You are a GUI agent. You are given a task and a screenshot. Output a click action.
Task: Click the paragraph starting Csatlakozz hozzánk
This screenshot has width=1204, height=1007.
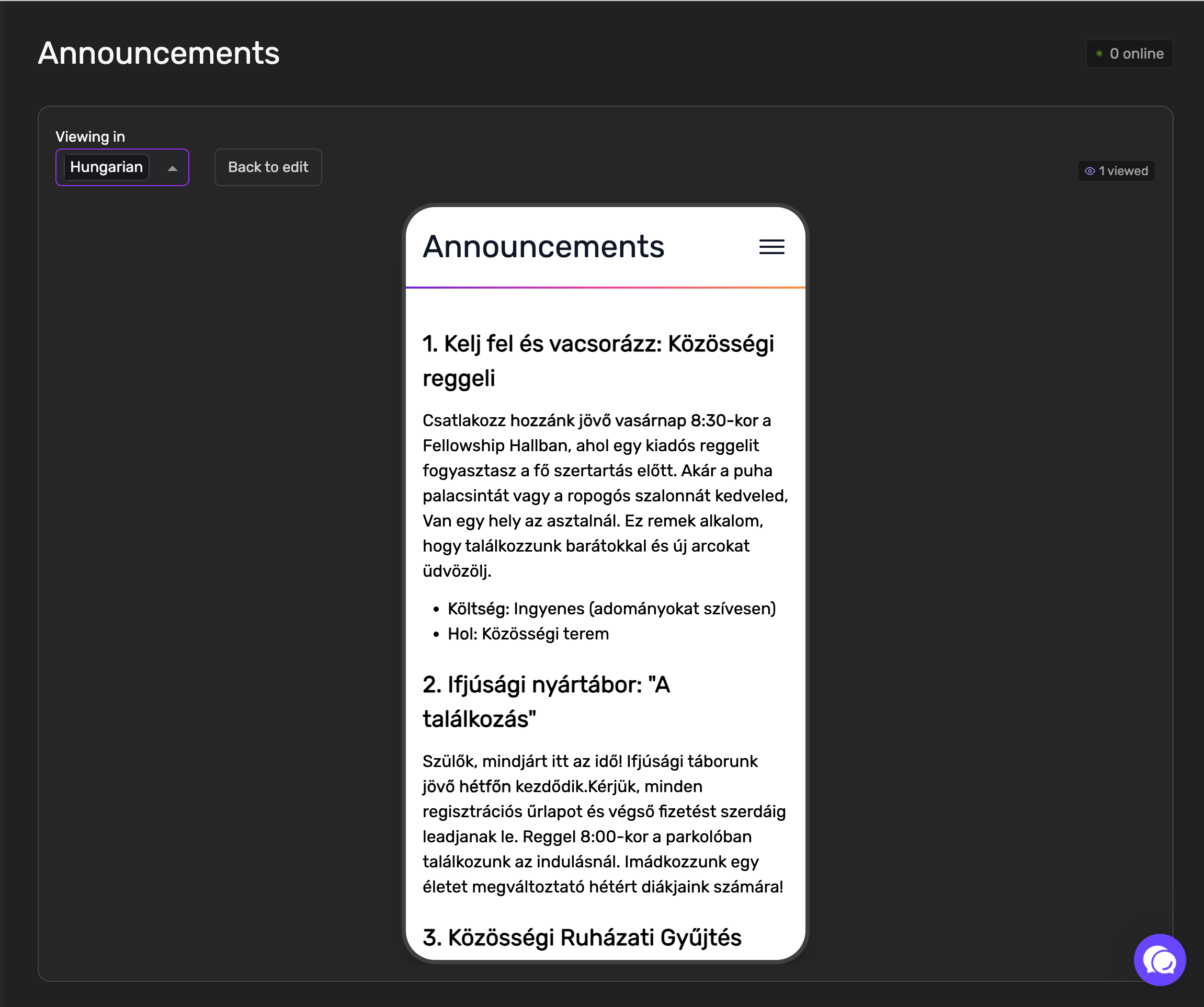click(606, 496)
